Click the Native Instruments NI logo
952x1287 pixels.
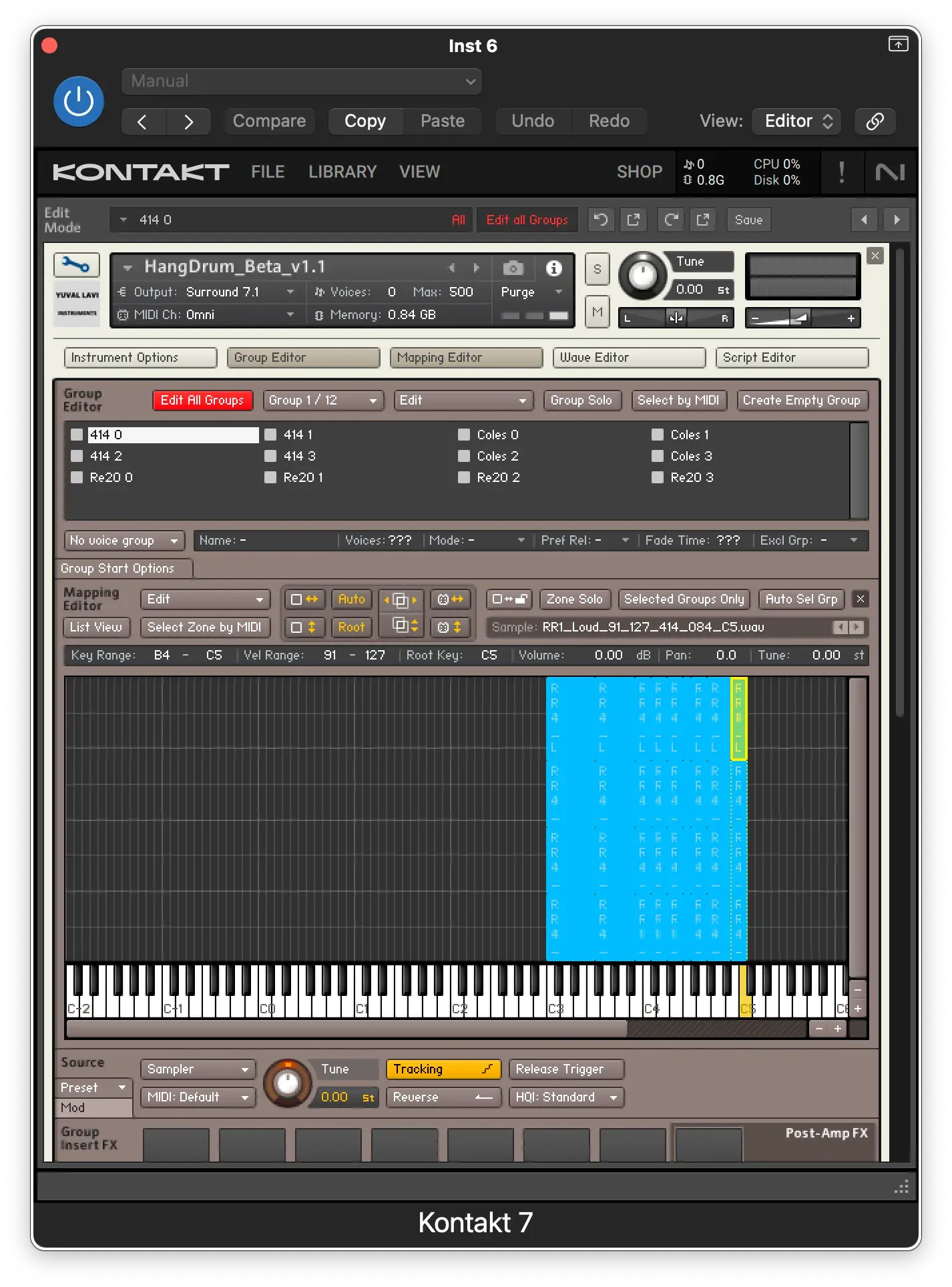pos(890,172)
